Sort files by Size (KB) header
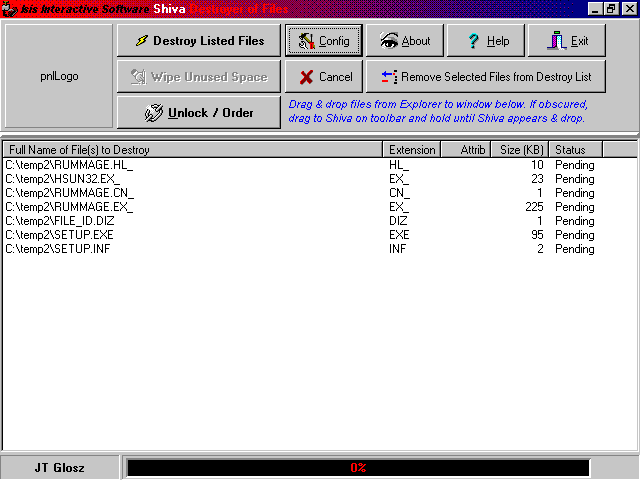Image resolution: width=640 pixels, height=480 pixels. 519,150
